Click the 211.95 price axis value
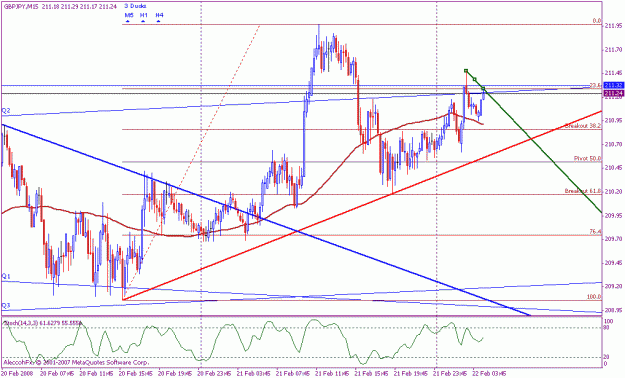 click(x=613, y=26)
